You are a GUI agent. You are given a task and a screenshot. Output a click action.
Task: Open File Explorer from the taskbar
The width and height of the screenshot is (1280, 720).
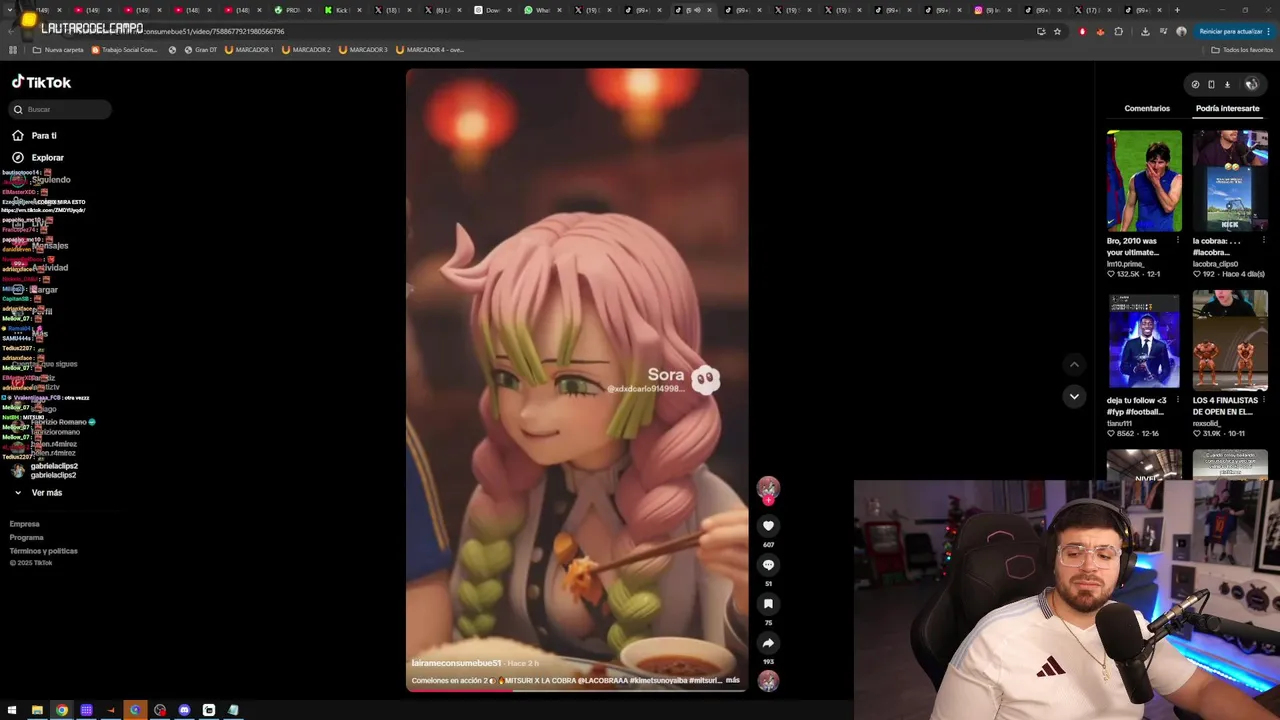(x=37, y=710)
